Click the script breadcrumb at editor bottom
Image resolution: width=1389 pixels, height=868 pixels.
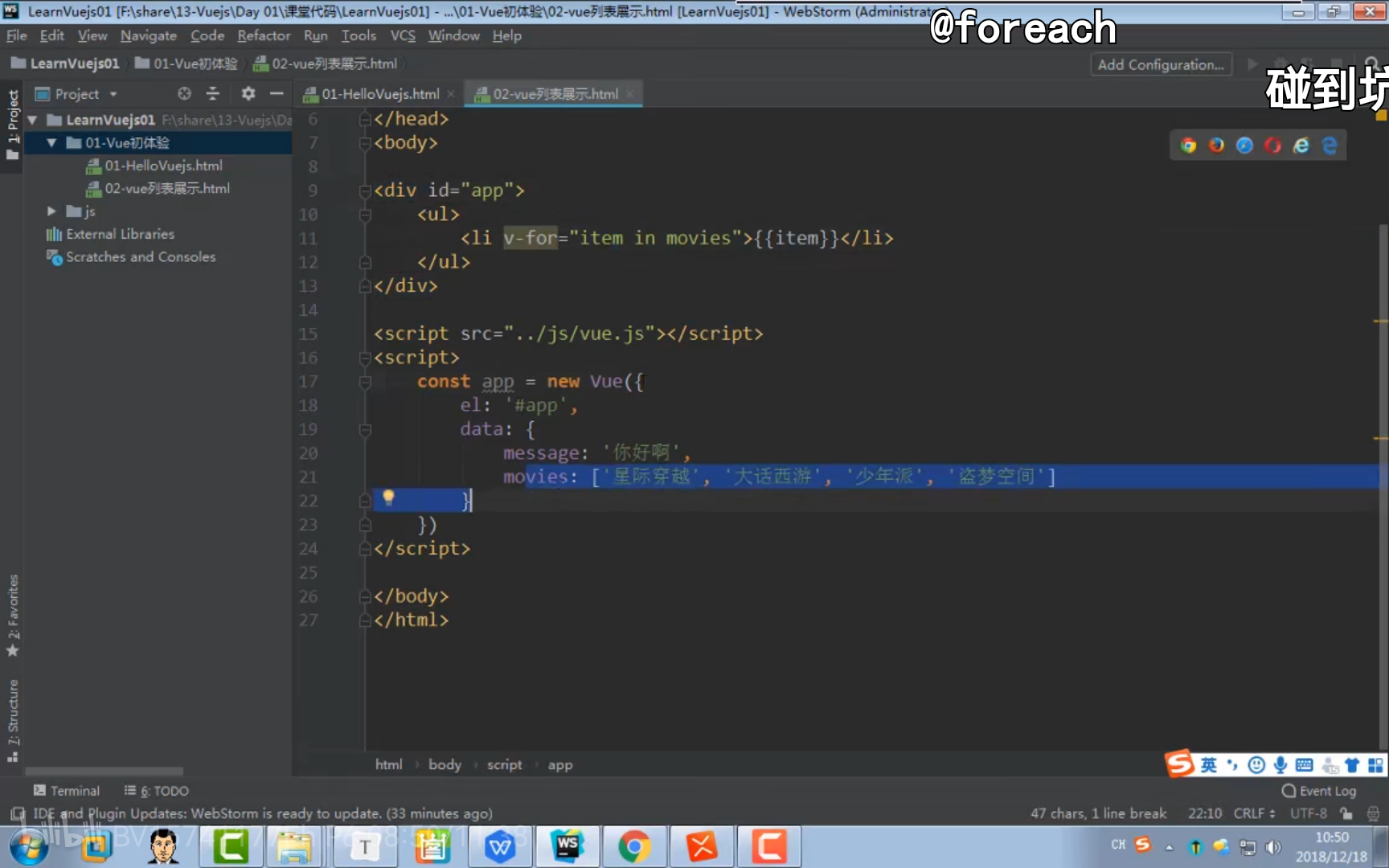[x=504, y=764]
